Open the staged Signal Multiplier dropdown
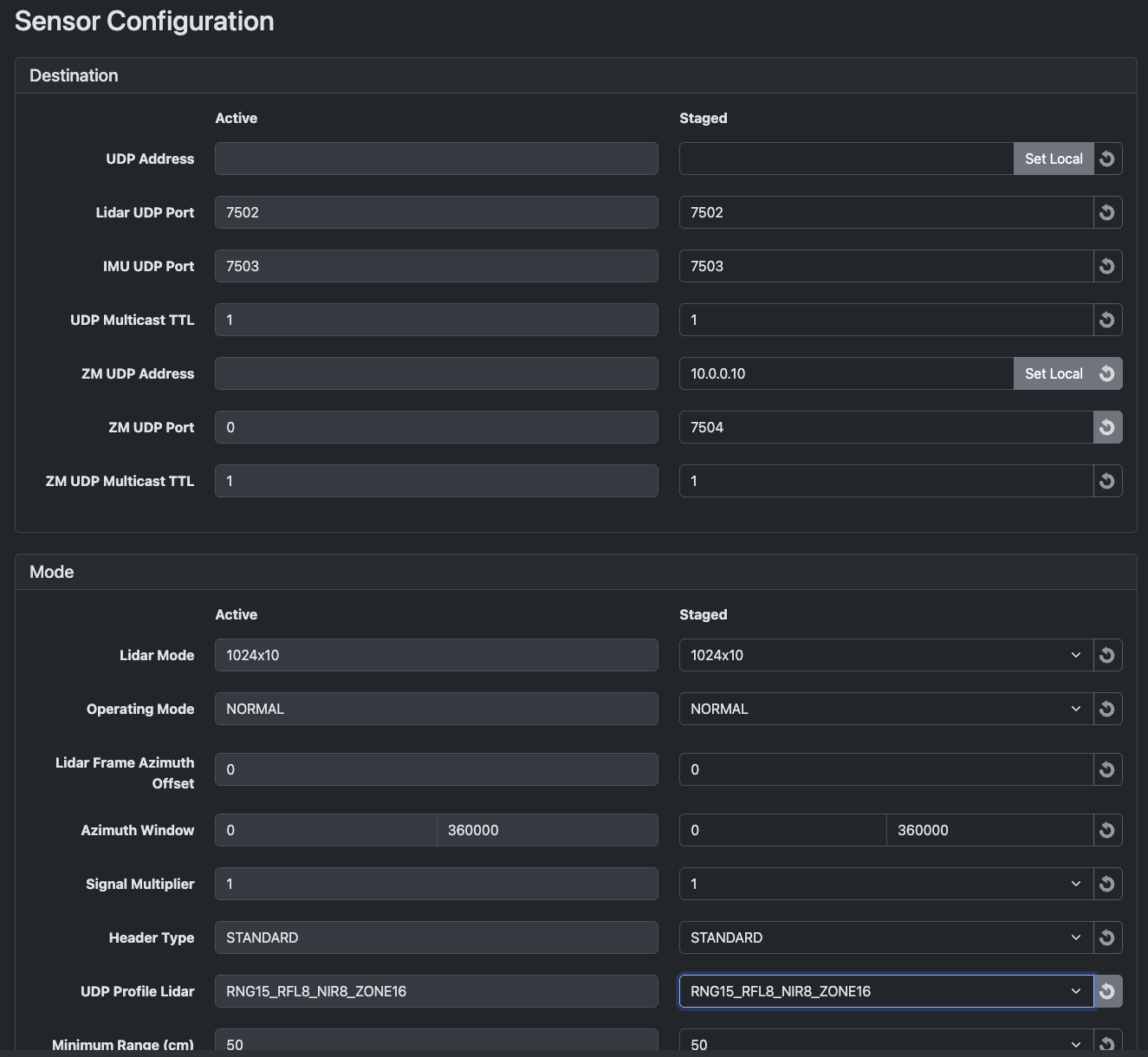 (x=886, y=884)
